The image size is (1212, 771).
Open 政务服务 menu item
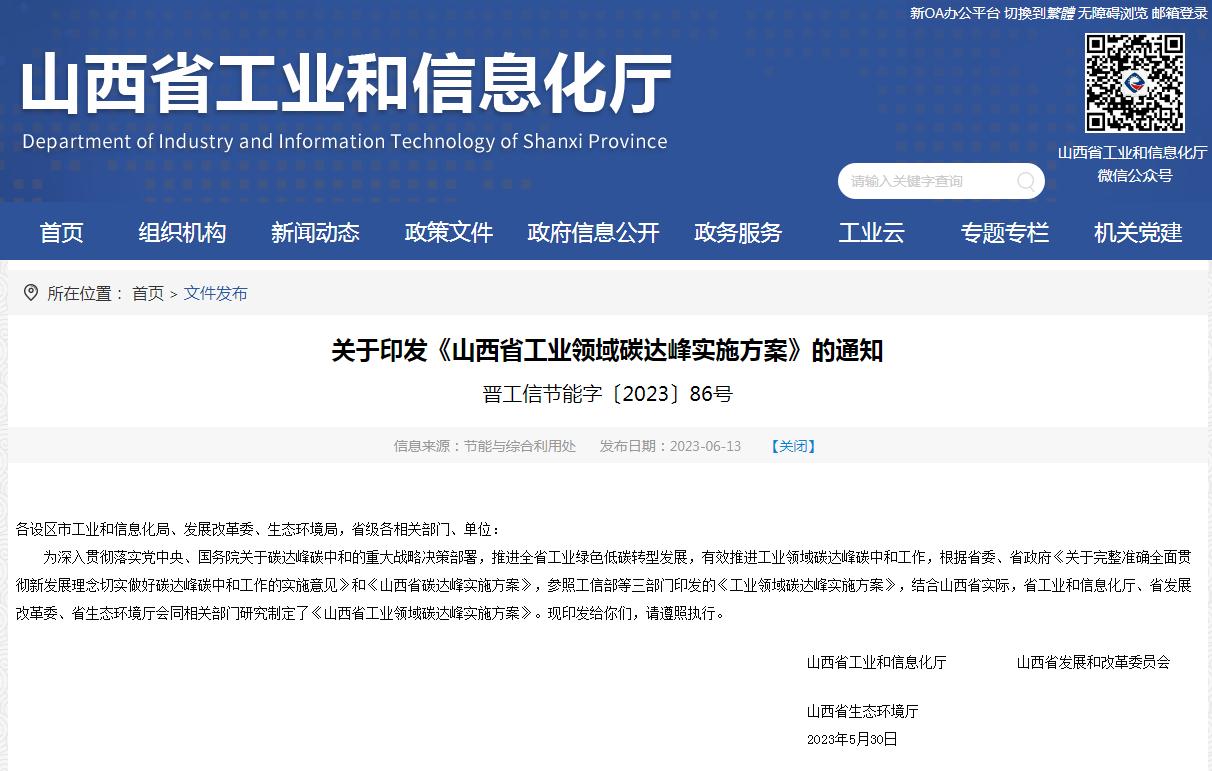[x=738, y=232]
